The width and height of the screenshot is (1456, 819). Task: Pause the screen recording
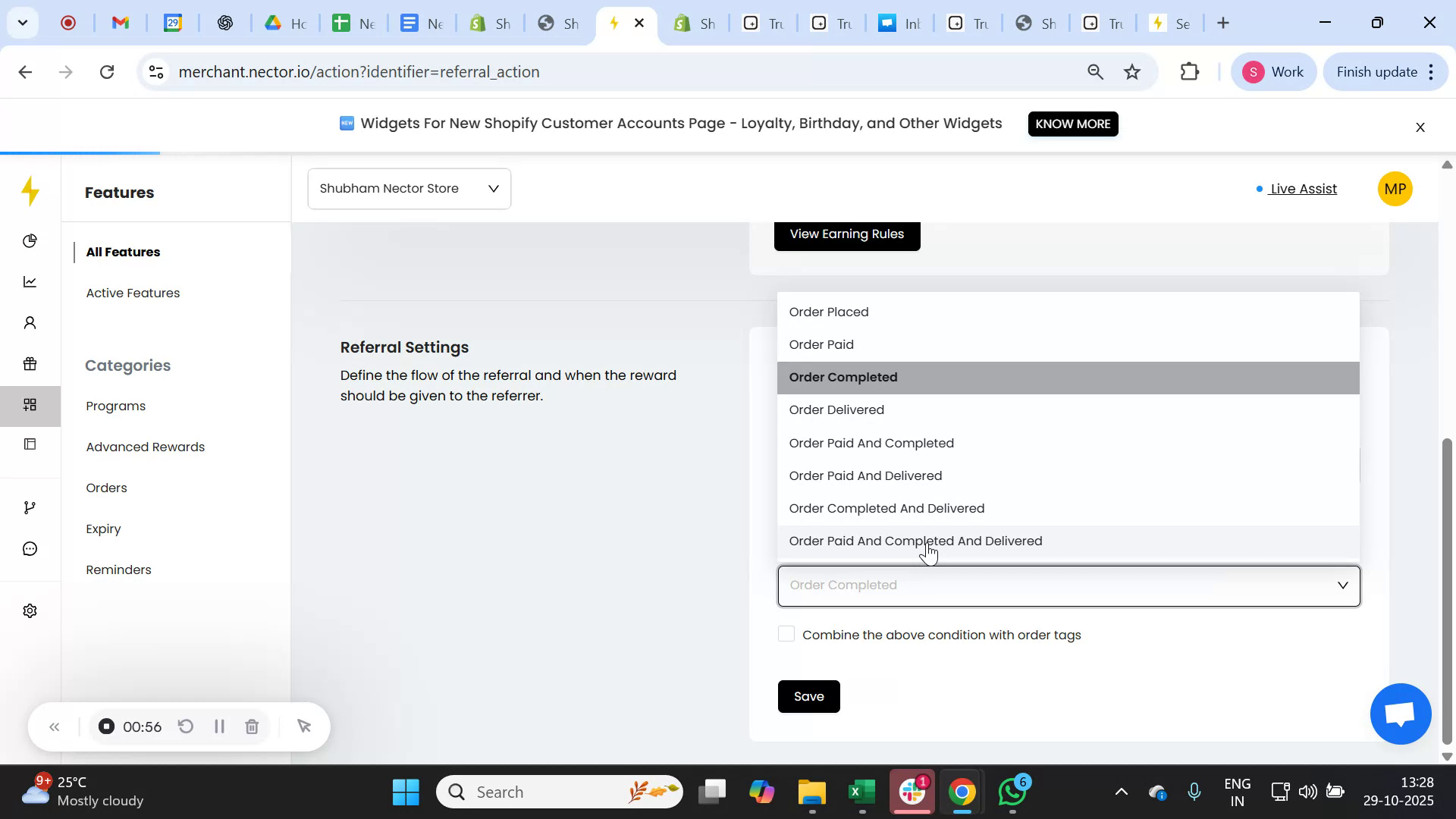219,726
